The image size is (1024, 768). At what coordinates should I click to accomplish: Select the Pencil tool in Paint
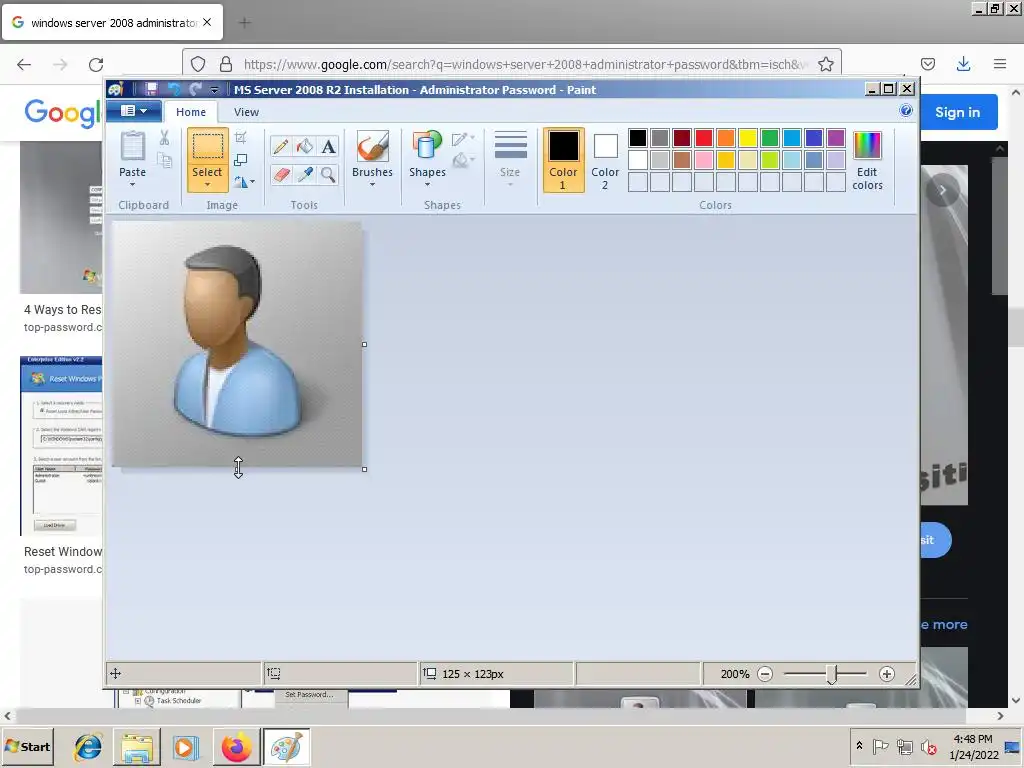pos(281,146)
